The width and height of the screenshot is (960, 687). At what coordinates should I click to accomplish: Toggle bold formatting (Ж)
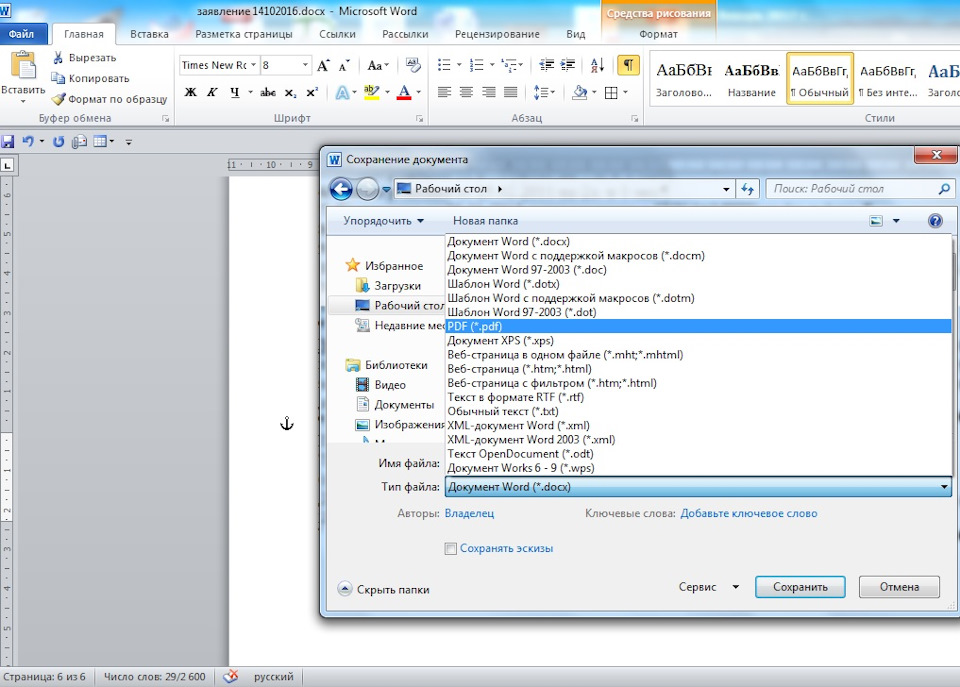(190, 92)
